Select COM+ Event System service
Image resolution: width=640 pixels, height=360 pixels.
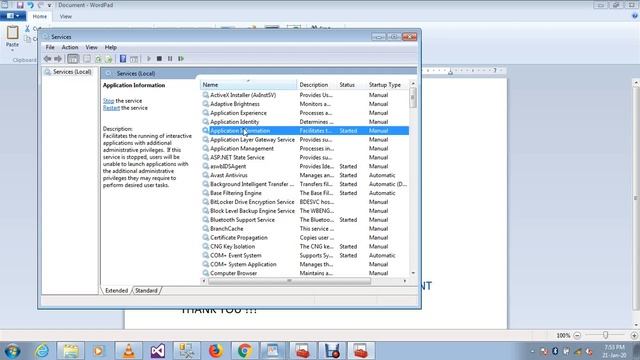pyautogui.click(x=305, y=256)
